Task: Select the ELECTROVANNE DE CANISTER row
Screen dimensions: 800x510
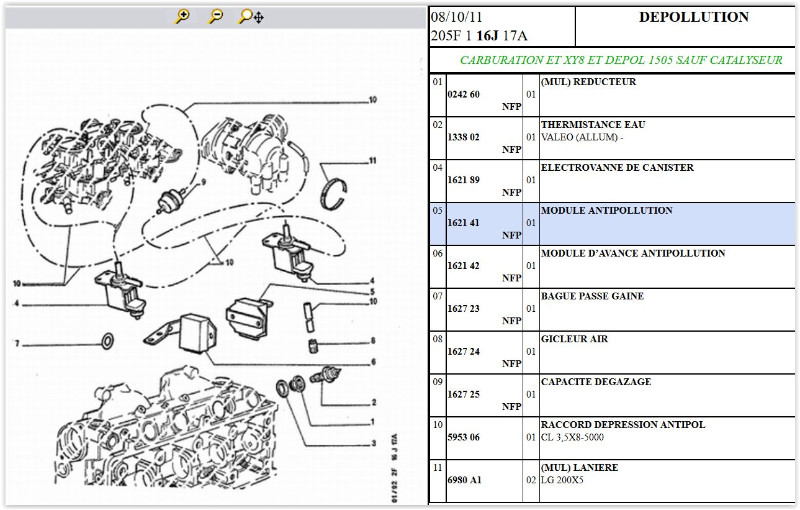Action: coord(616,168)
